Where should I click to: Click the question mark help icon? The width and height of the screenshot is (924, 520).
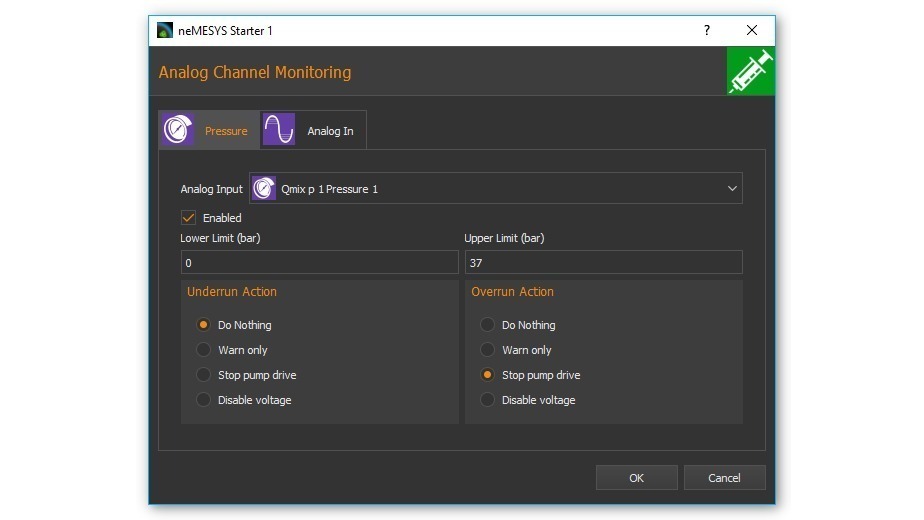[707, 30]
